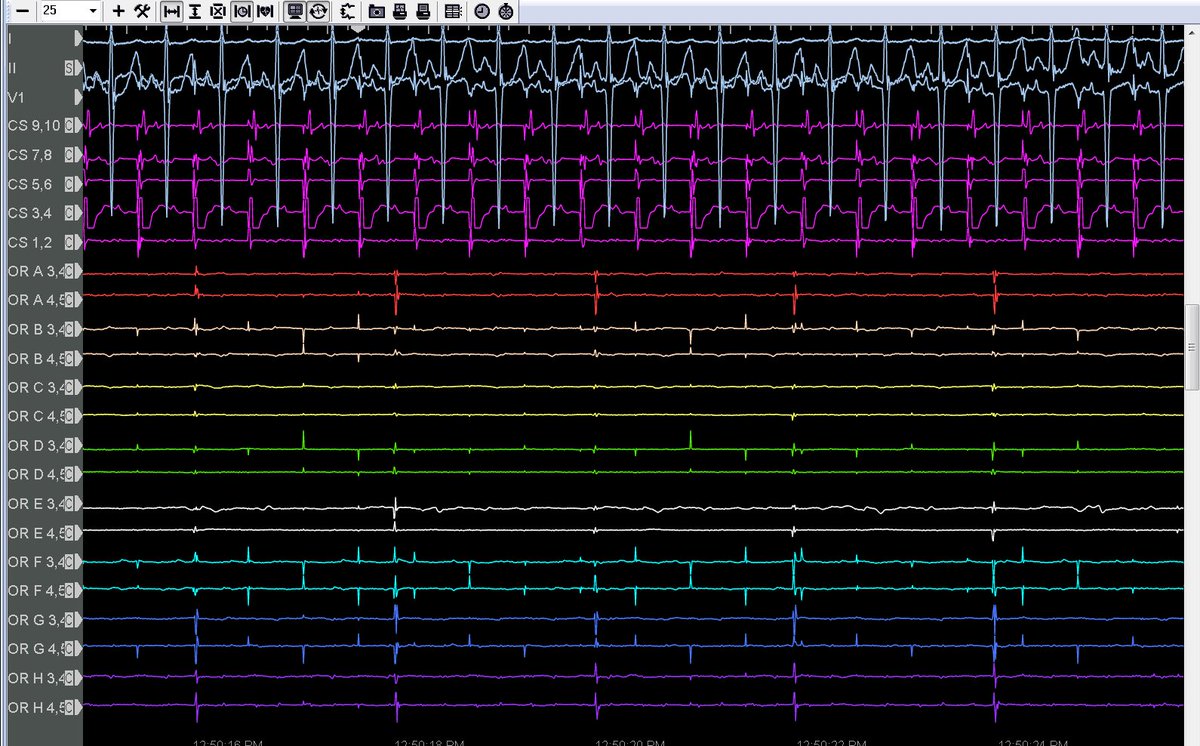
Task: Click the arrow marker beside OR G 3,4
Action: click(79, 619)
